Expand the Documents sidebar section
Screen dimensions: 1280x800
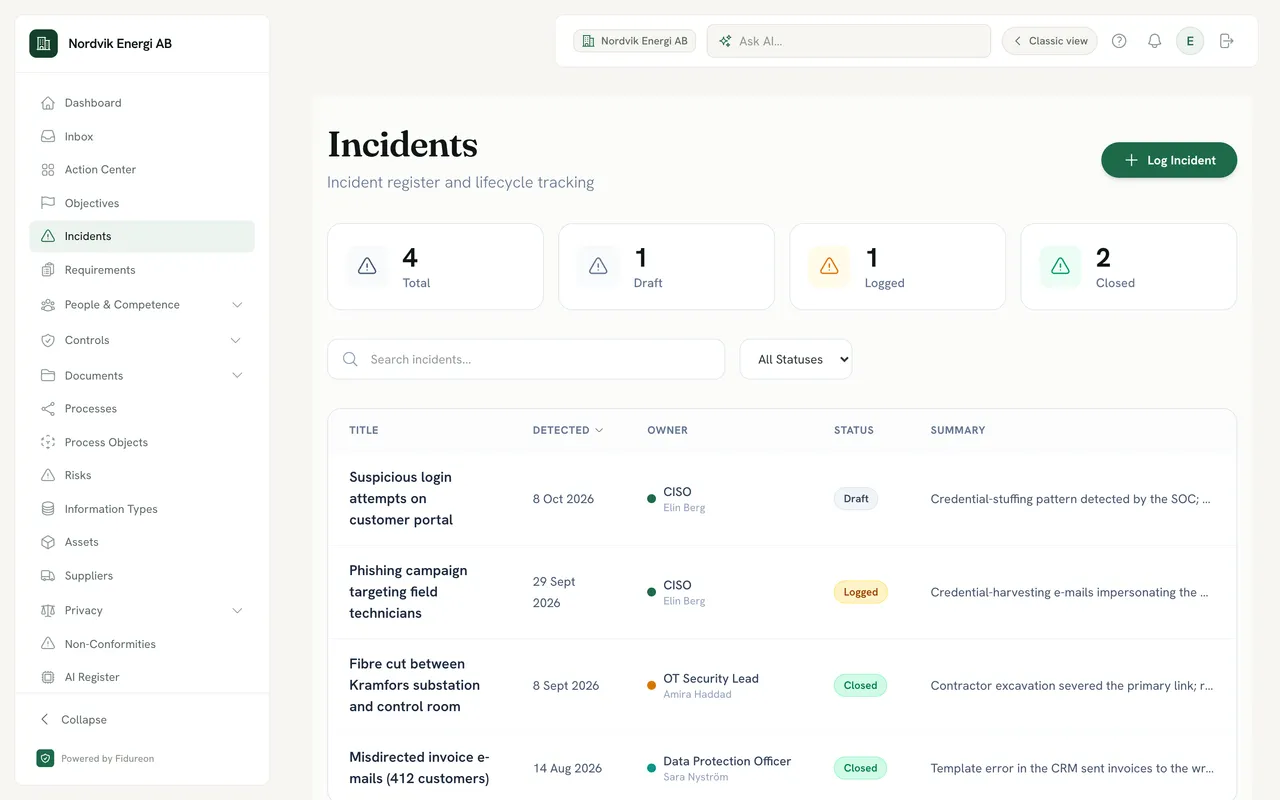coord(142,376)
